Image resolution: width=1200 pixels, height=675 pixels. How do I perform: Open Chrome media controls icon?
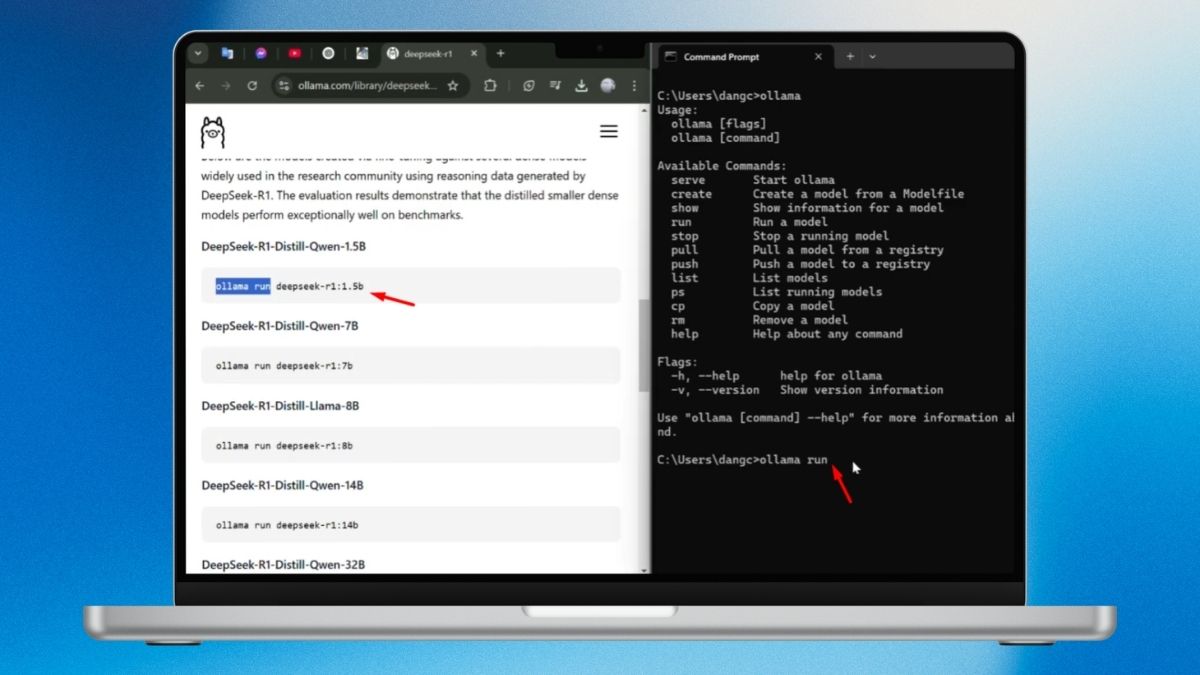coord(555,86)
